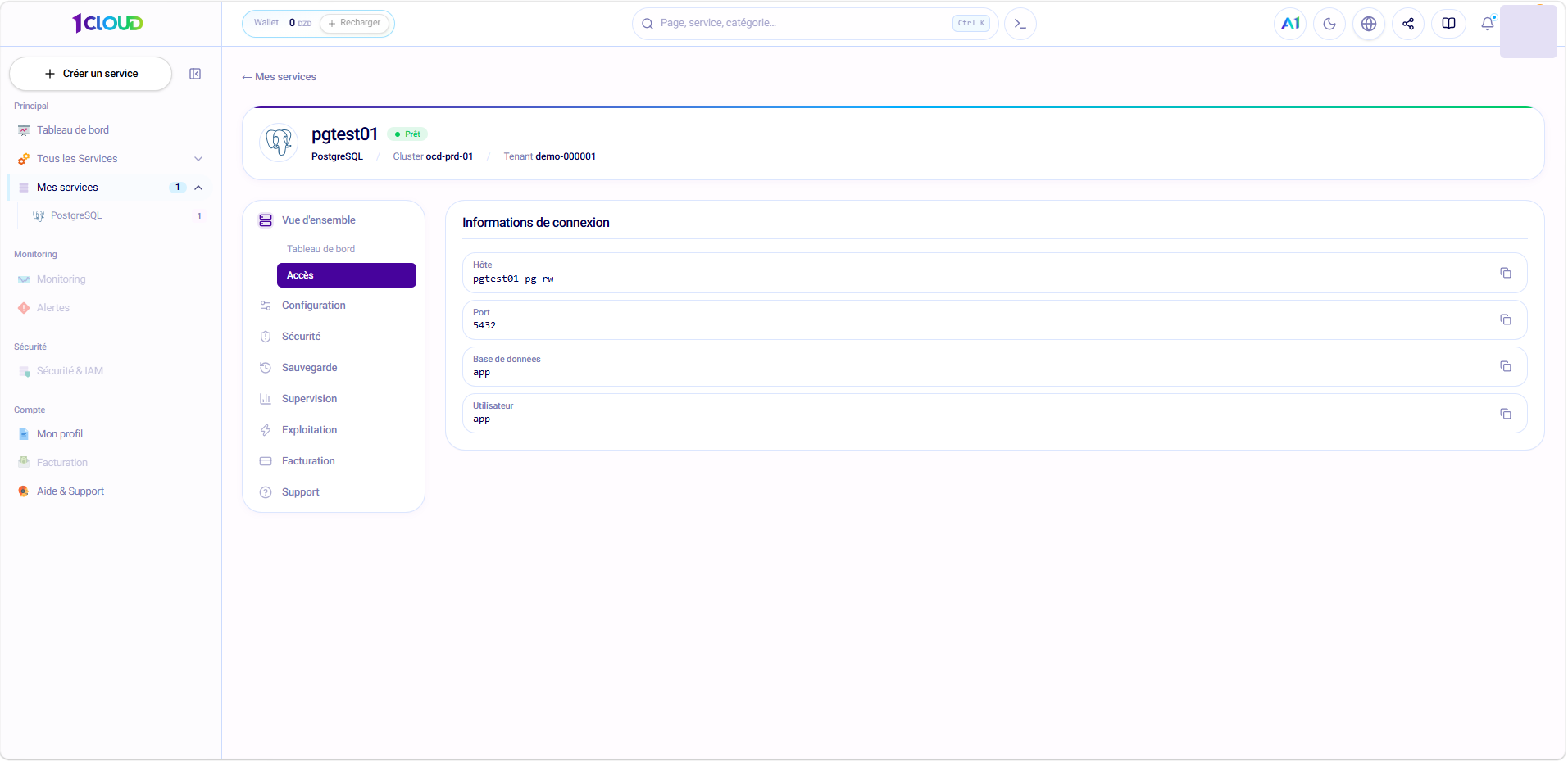Go back to Mes services
Viewport: 1568px width, 761px height.
(279, 77)
